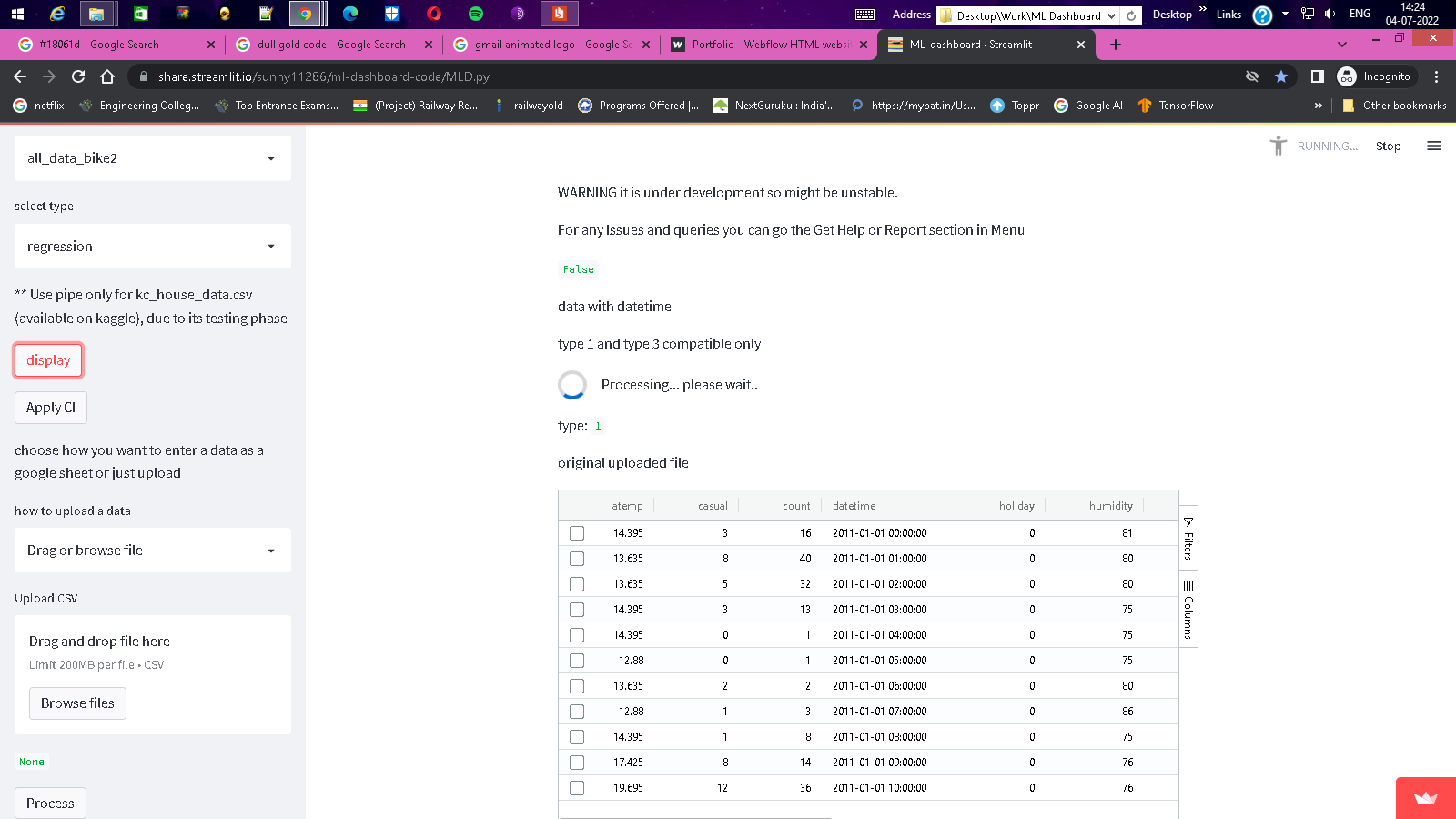Open the Windows Start menu

[x=17, y=14]
